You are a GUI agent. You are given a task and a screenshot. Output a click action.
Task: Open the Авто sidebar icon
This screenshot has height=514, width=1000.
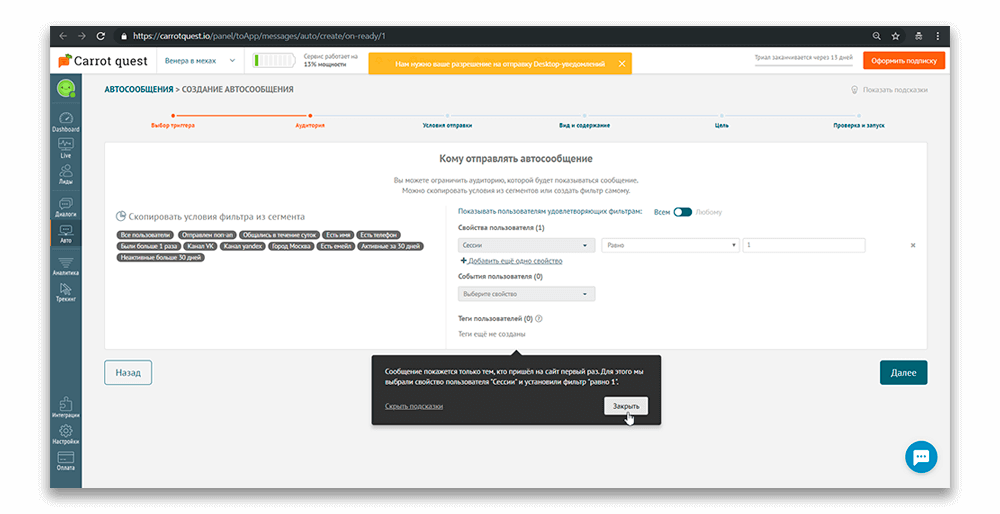(x=66, y=234)
